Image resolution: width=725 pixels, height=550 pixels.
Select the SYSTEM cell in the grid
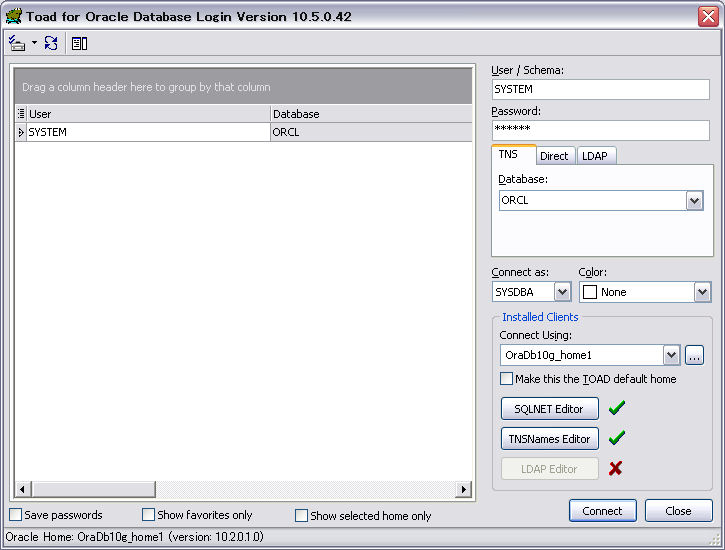pyautogui.click(x=148, y=132)
